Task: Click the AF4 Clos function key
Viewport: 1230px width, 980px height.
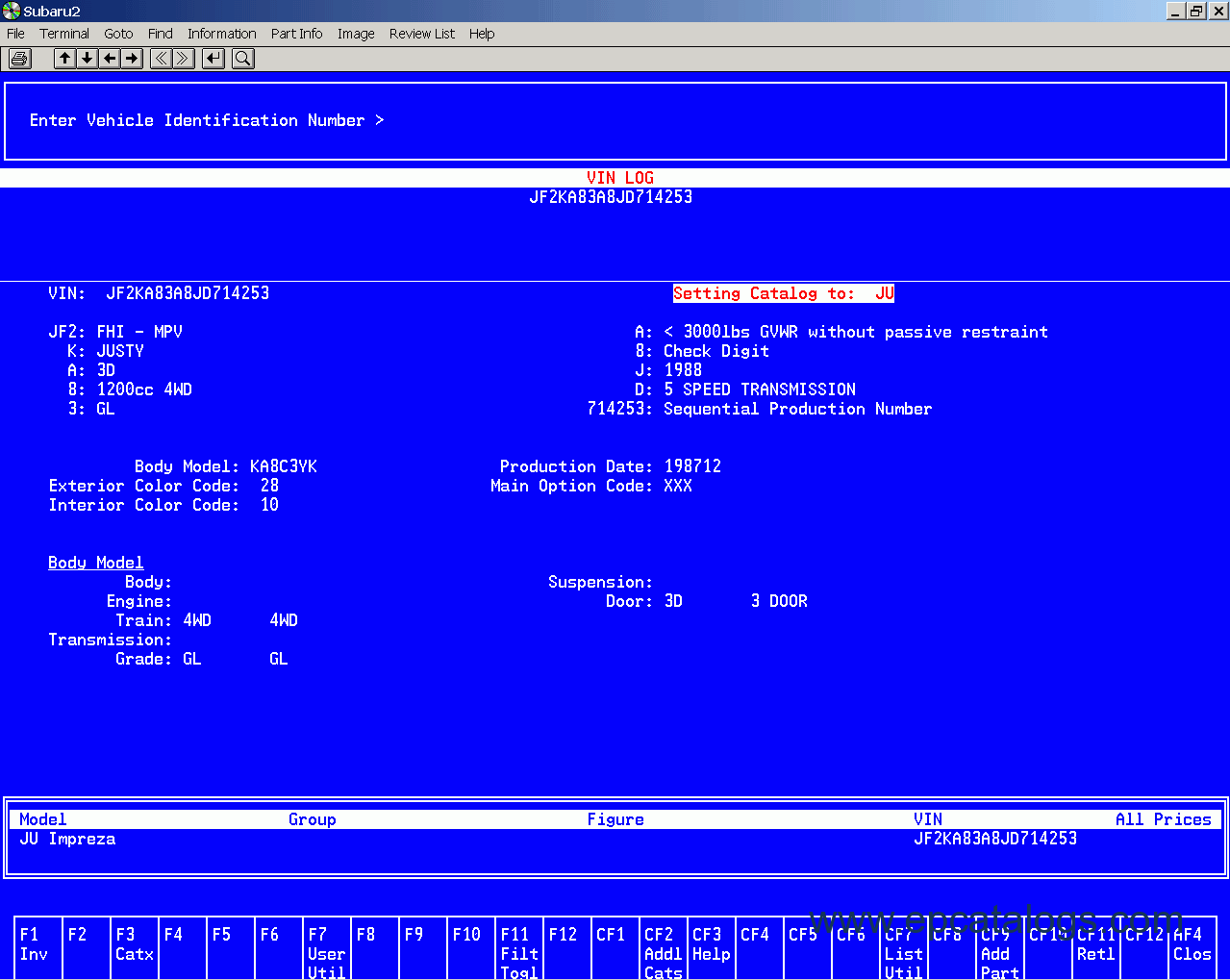Action: (x=1192, y=948)
